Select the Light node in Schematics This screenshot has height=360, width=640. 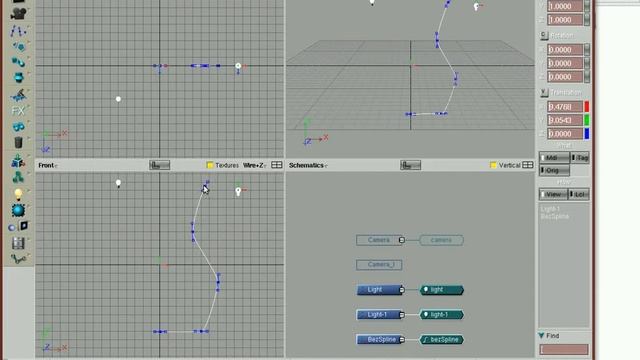tap(378, 290)
